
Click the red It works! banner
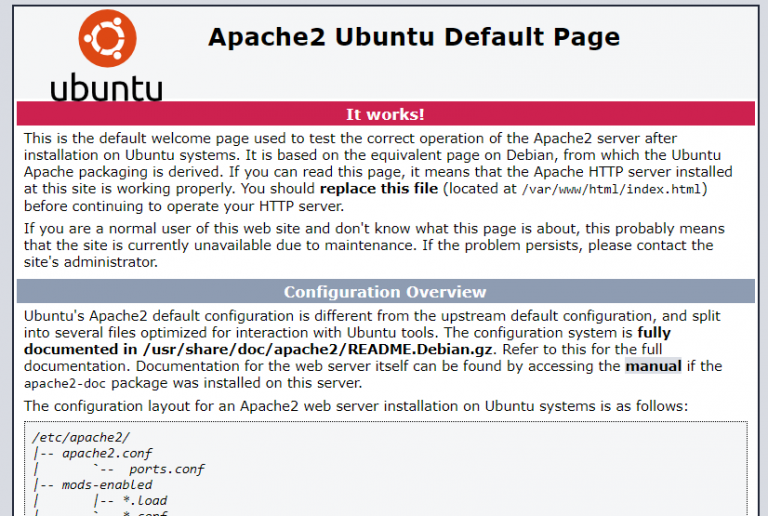click(385, 114)
